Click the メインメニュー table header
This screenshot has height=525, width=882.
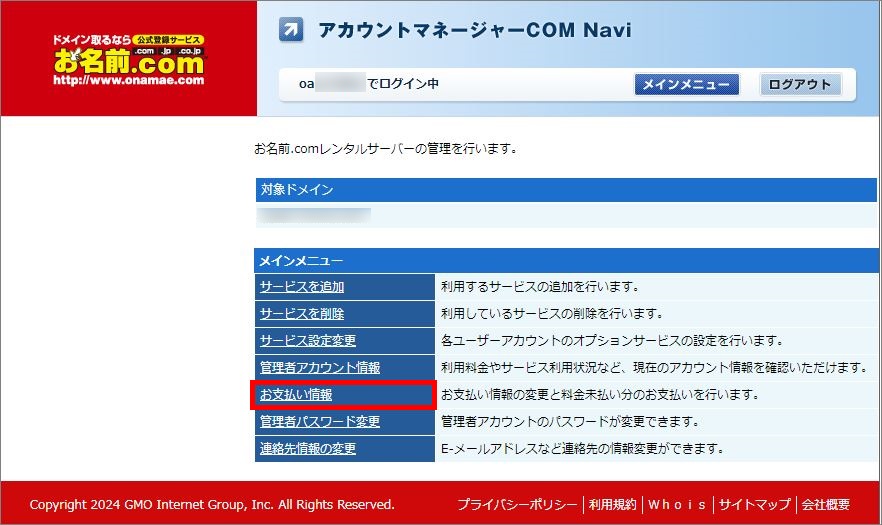(566, 261)
